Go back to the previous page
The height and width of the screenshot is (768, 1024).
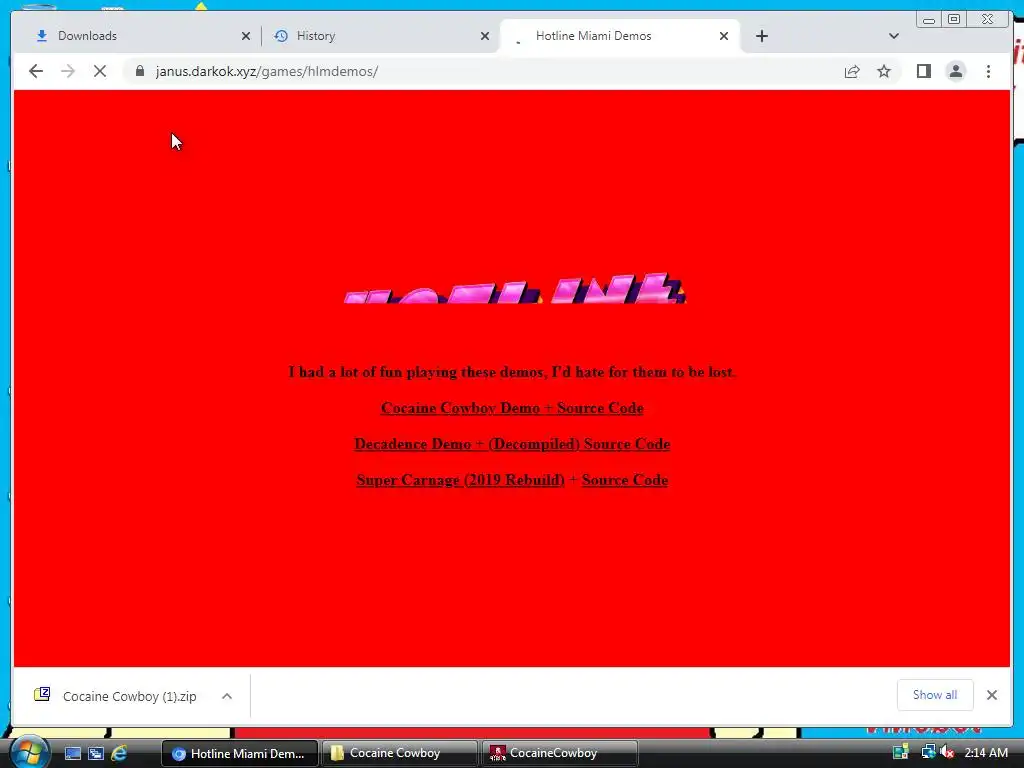[x=36, y=71]
